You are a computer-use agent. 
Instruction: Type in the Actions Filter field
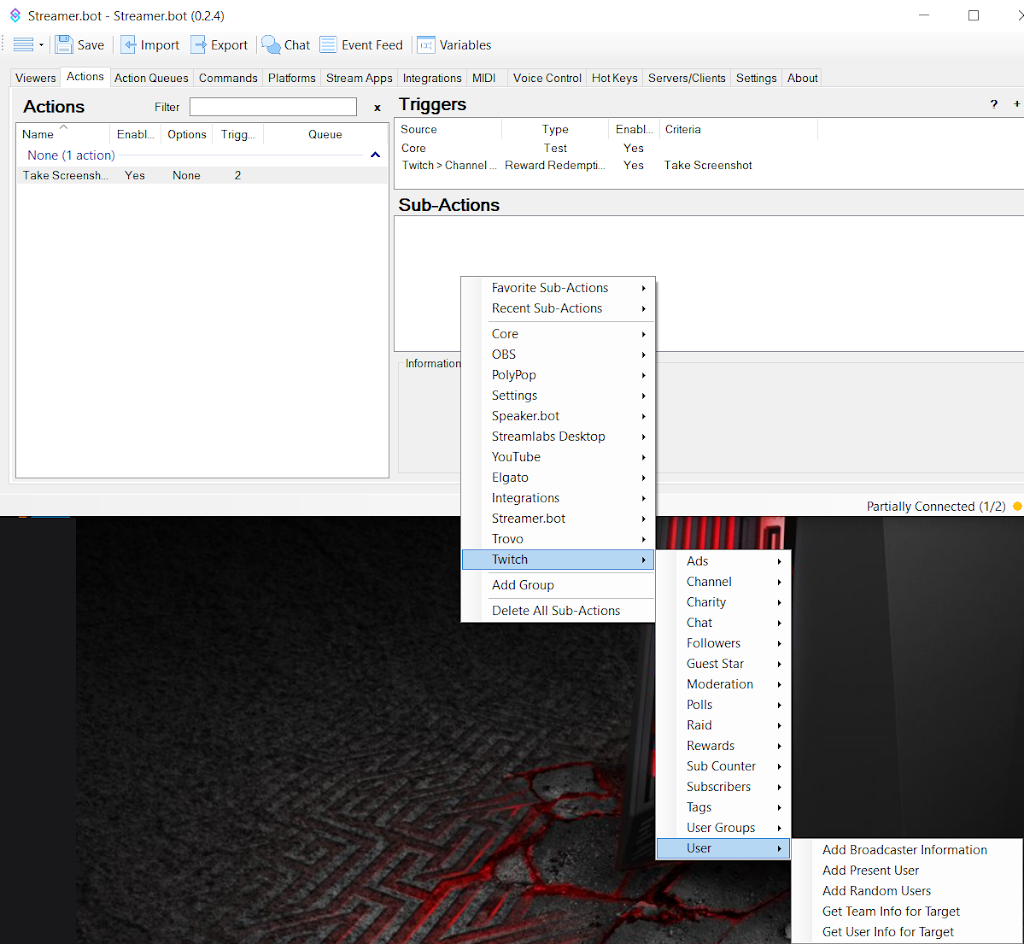point(273,107)
